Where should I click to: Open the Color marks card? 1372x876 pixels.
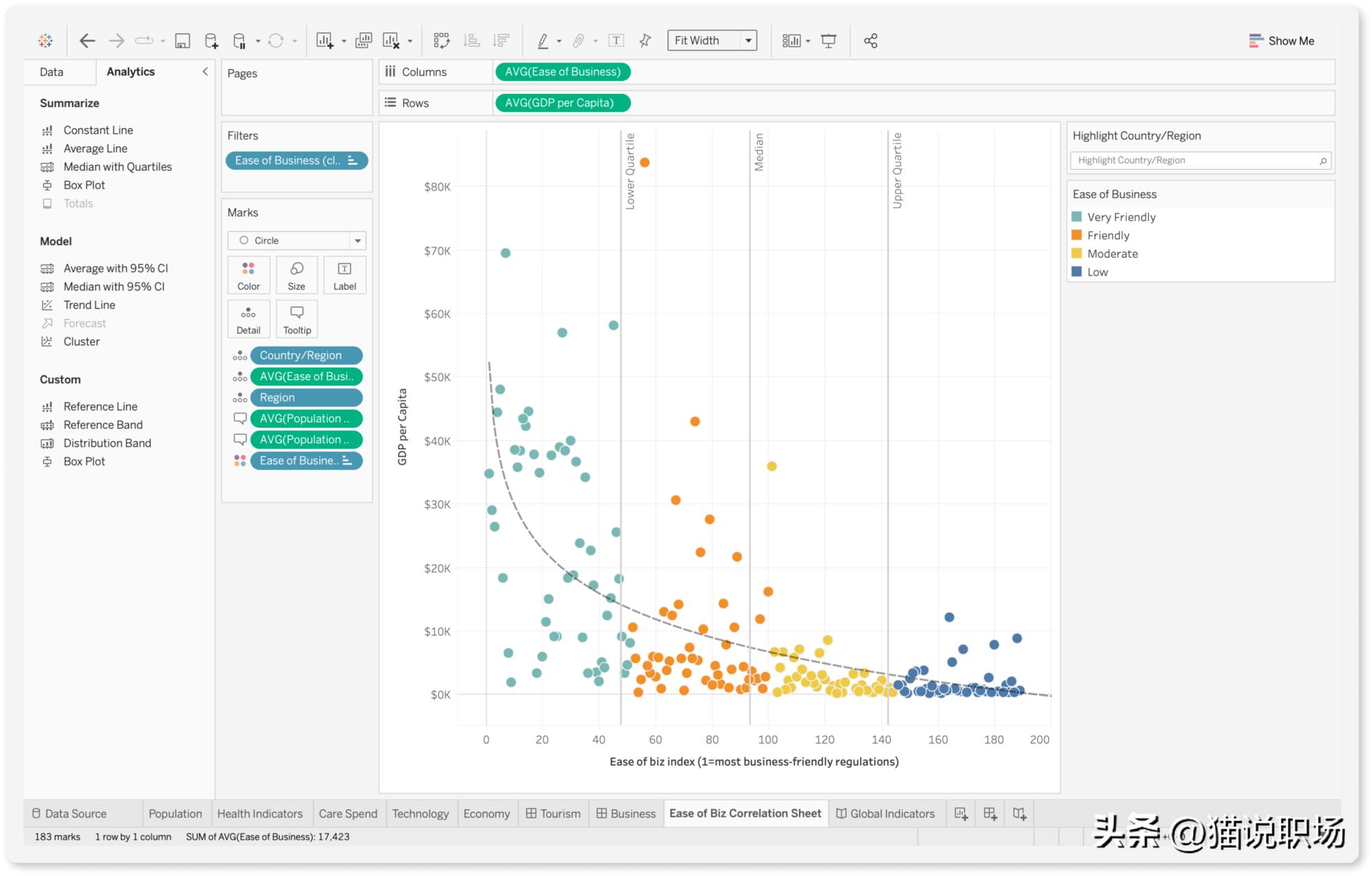pyautogui.click(x=248, y=275)
